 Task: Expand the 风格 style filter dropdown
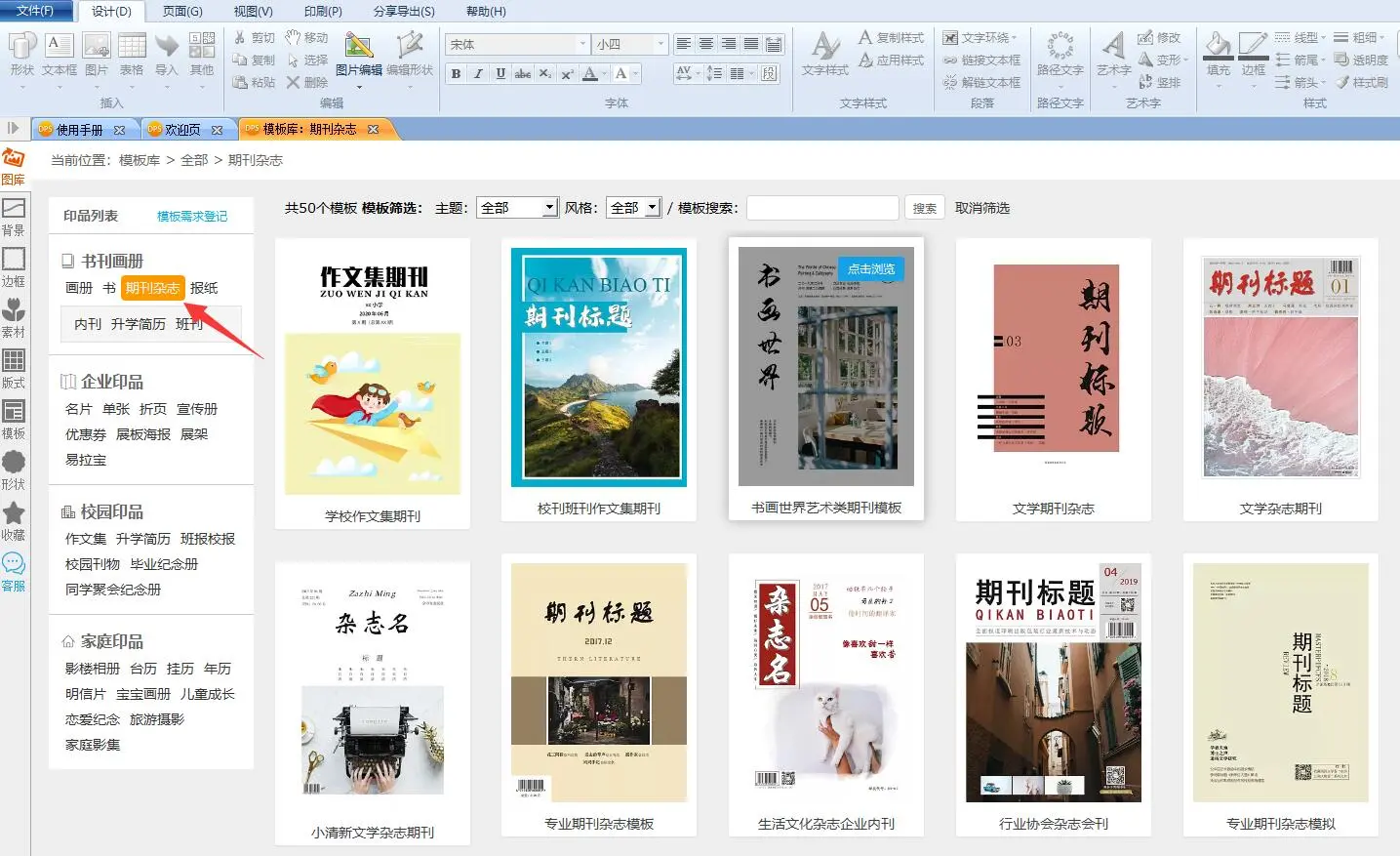(653, 208)
